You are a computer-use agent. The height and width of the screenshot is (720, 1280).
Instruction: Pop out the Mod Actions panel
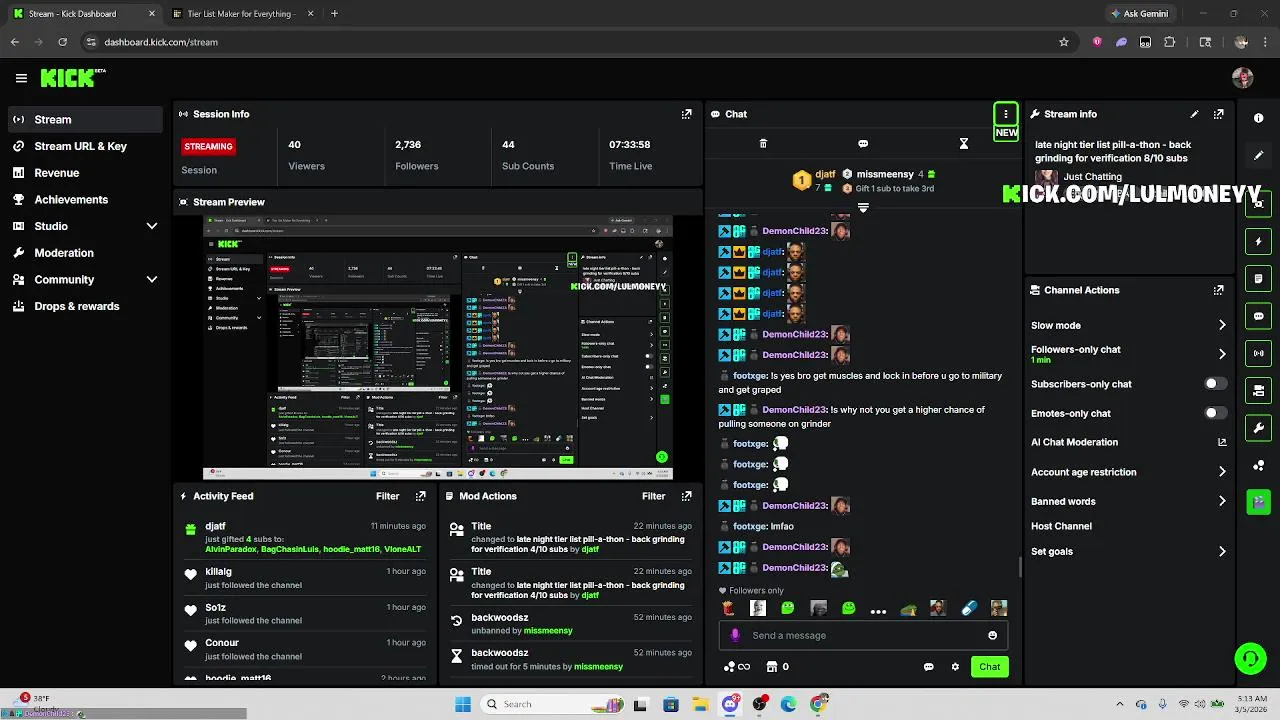686,496
